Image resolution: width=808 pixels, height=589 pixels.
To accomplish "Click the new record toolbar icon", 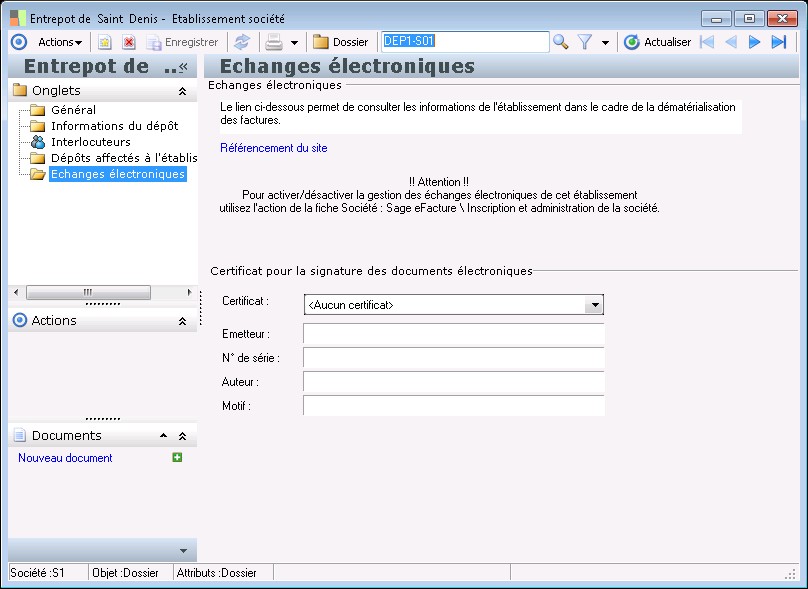I will (105, 42).
